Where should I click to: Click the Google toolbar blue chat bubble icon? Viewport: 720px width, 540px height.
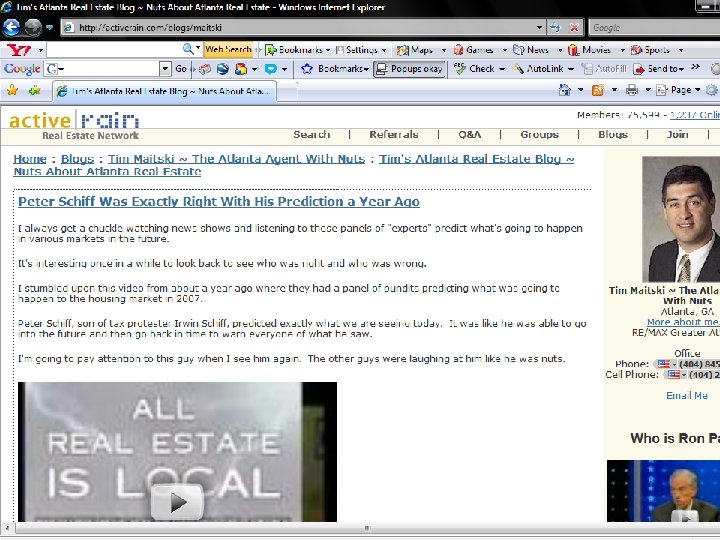pyautogui.click(x=270, y=69)
